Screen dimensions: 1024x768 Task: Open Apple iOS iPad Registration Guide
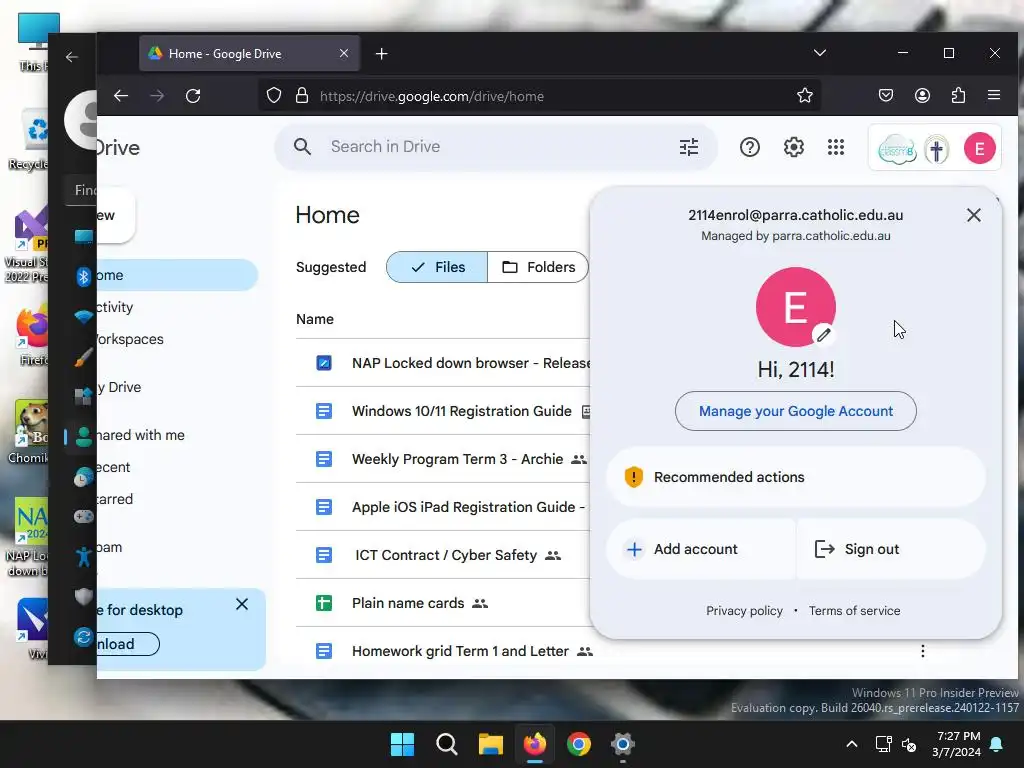pos(443,507)
